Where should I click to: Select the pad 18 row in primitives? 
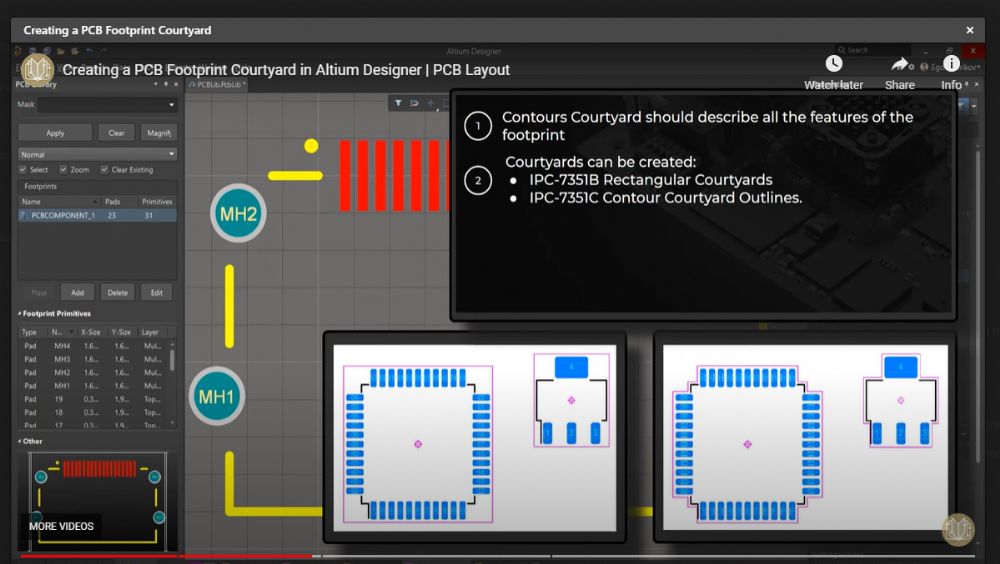[94, 413]
